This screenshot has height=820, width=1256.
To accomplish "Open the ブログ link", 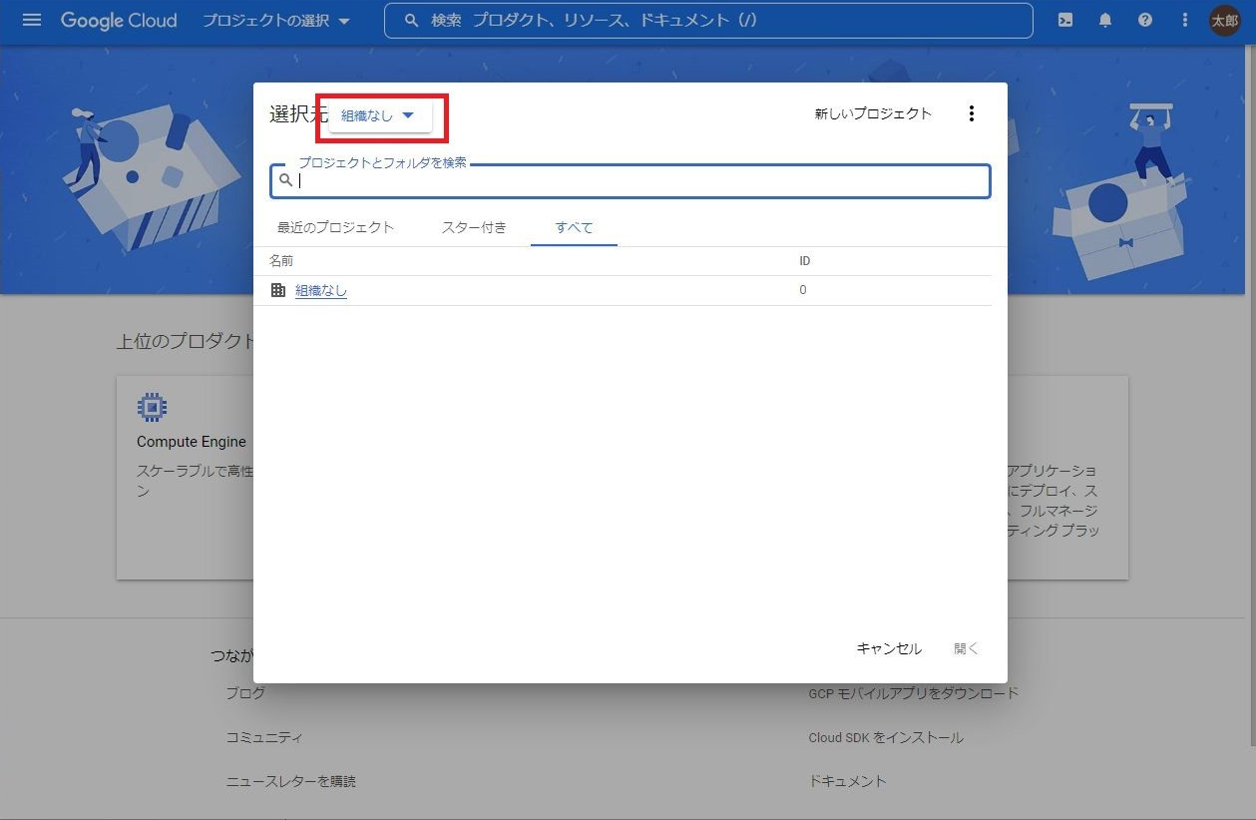I will [246, 693].
